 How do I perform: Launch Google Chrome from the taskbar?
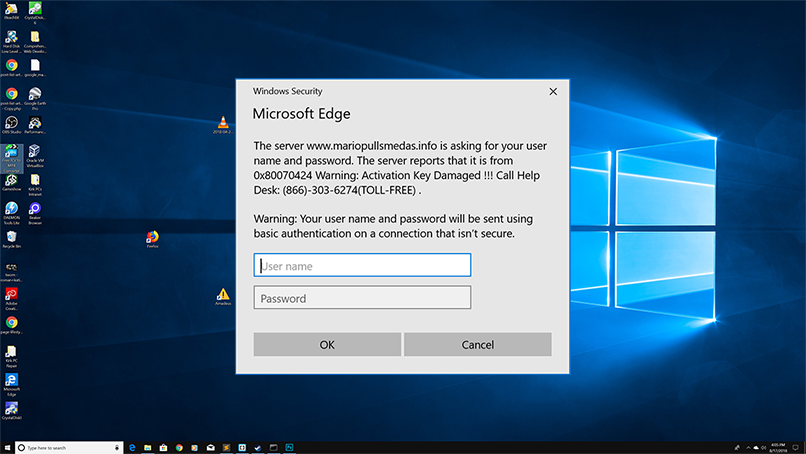coord(179,447)
